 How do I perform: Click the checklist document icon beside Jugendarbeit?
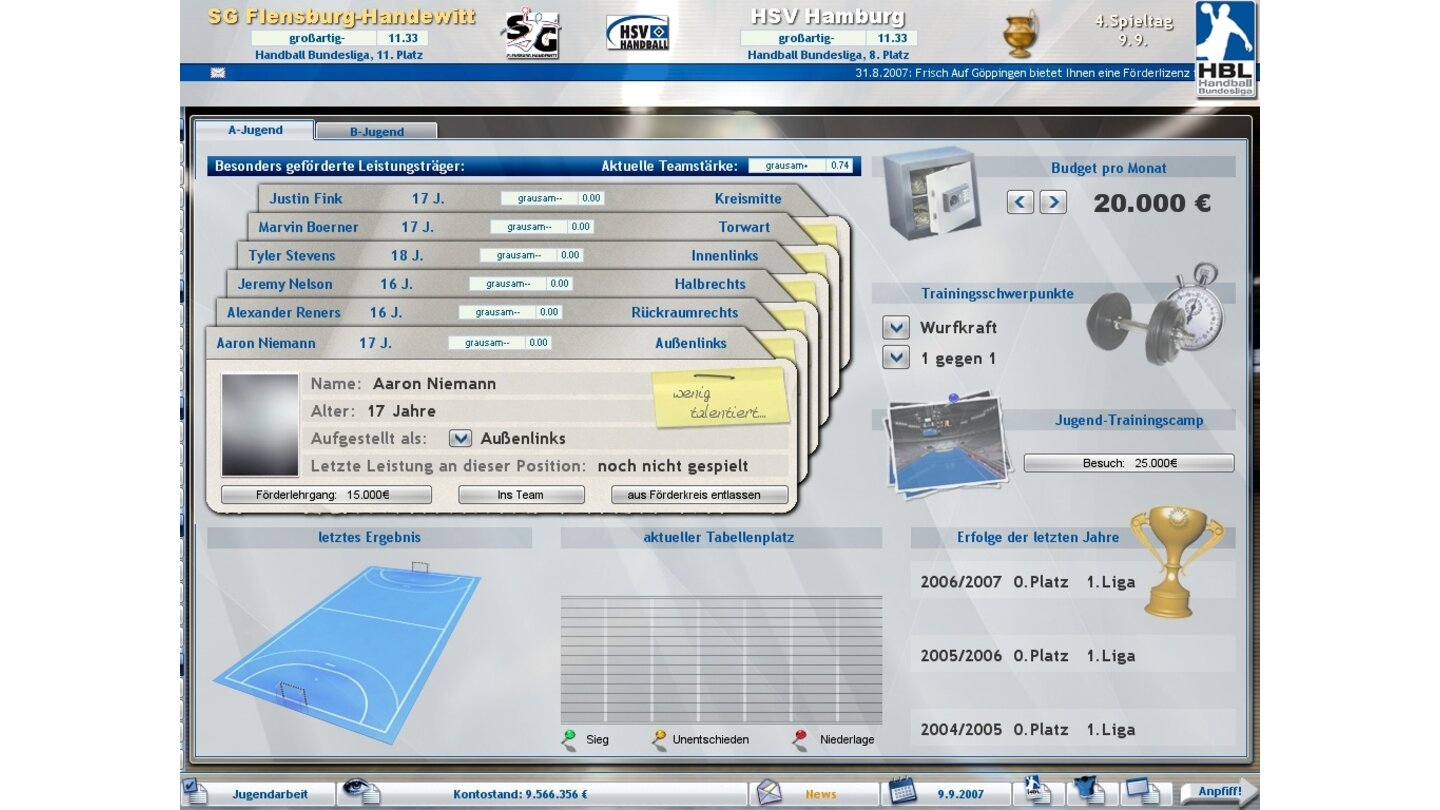pos(195,792)
